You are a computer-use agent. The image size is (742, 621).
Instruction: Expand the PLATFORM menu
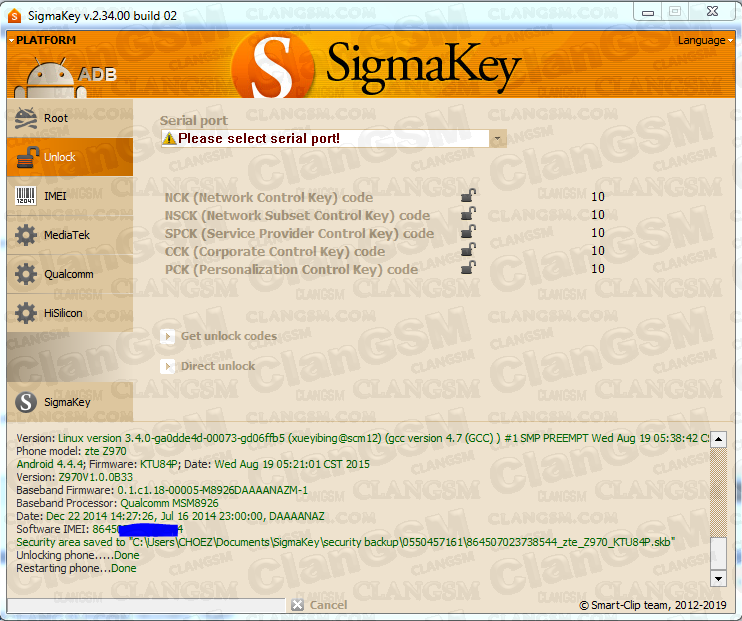click(x=42, y=40)
